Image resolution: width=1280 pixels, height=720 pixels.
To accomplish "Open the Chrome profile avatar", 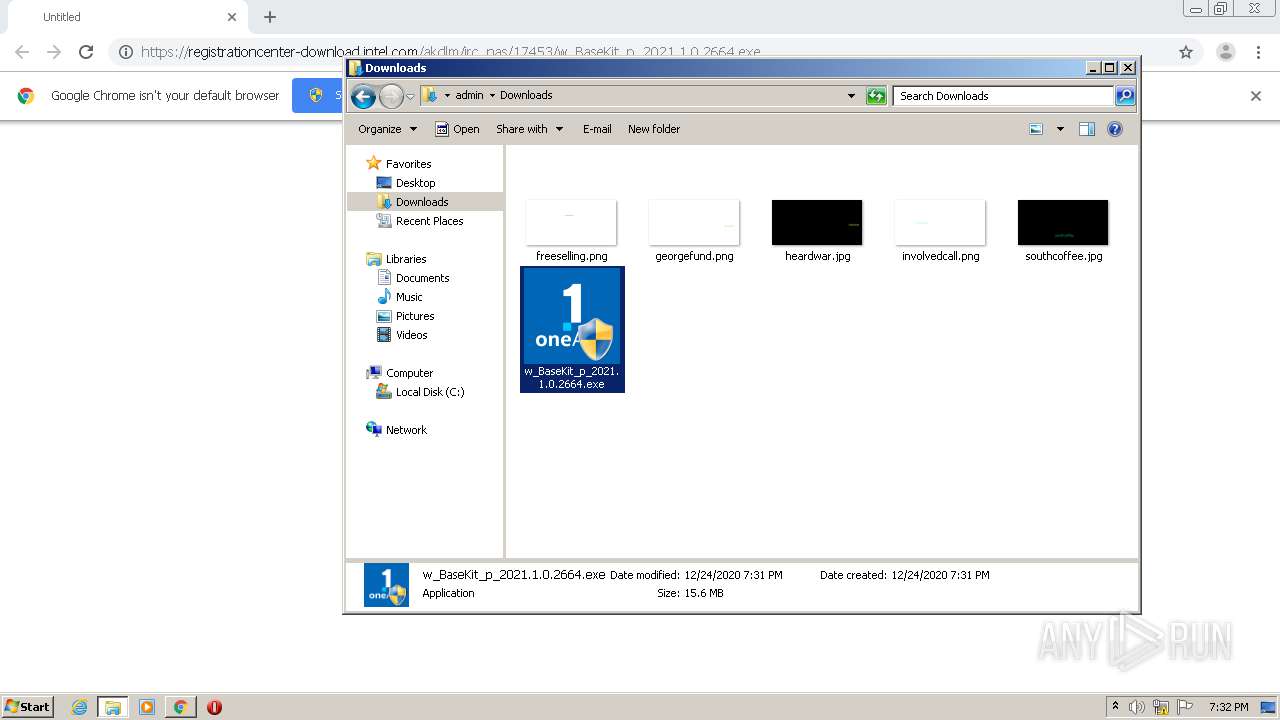I will 1225,52.
